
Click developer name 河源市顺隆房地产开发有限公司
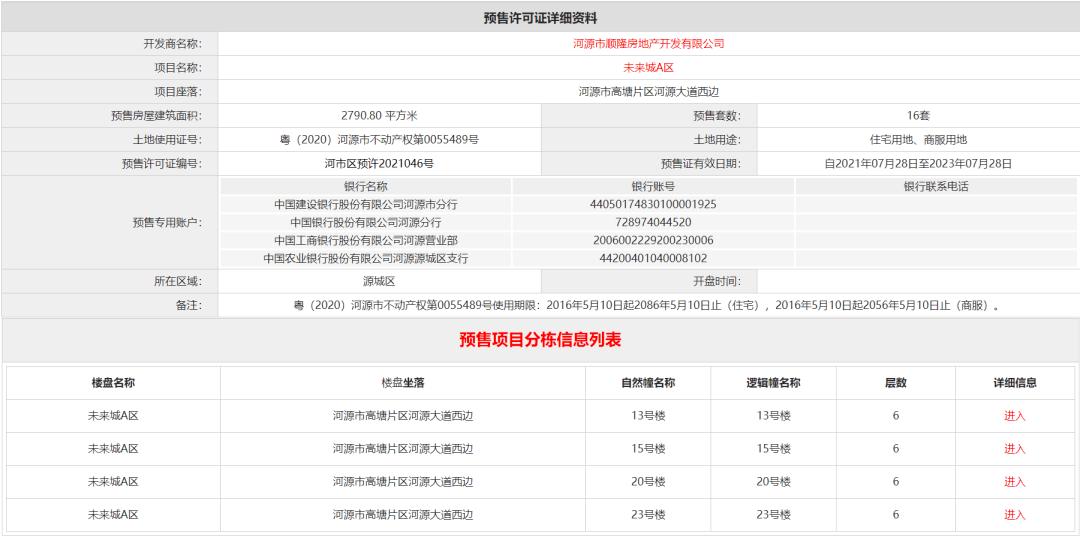point(648,44)
